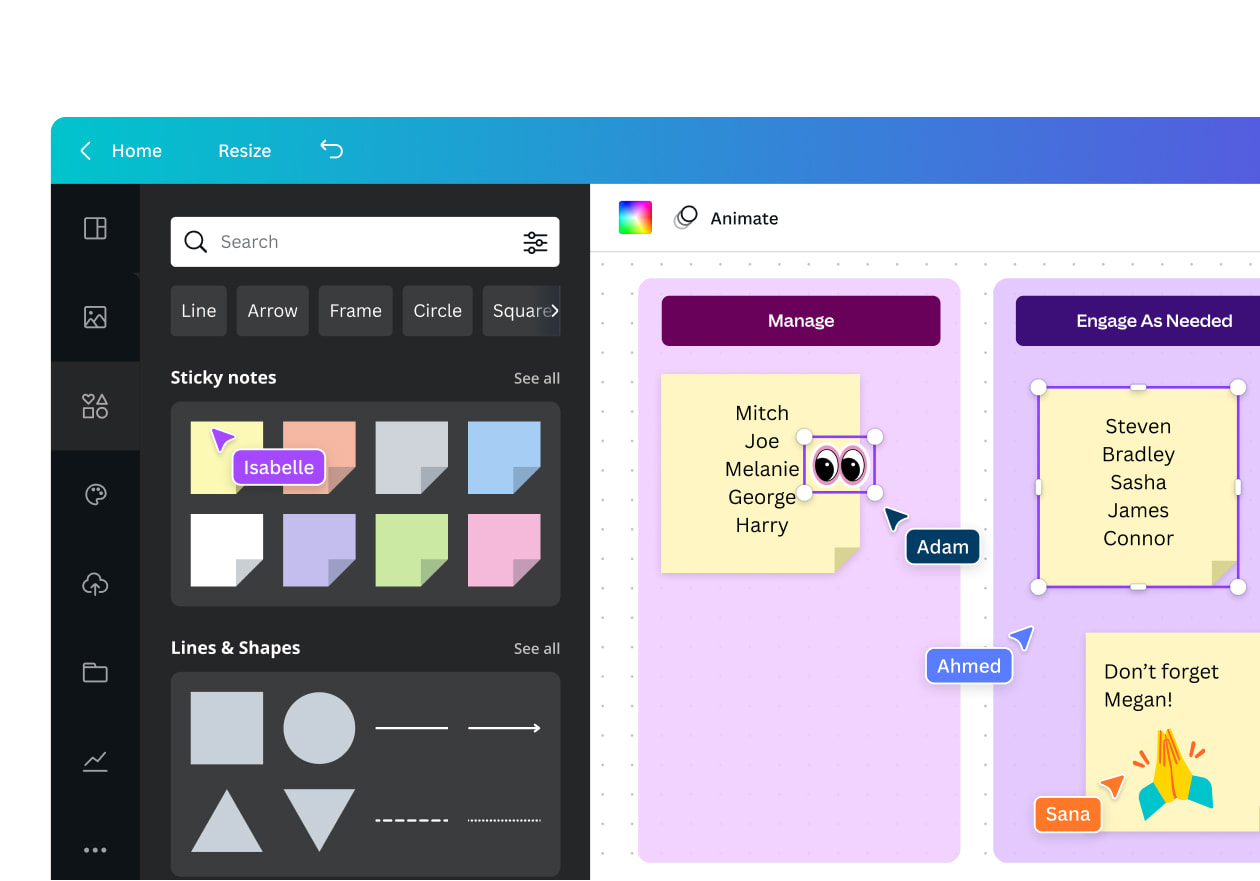Image resolution: width=1260 pixels, height=881 pixels.
Task: Open the search filter settings icon
Action: pyautogui.click(x=536, y=242)
